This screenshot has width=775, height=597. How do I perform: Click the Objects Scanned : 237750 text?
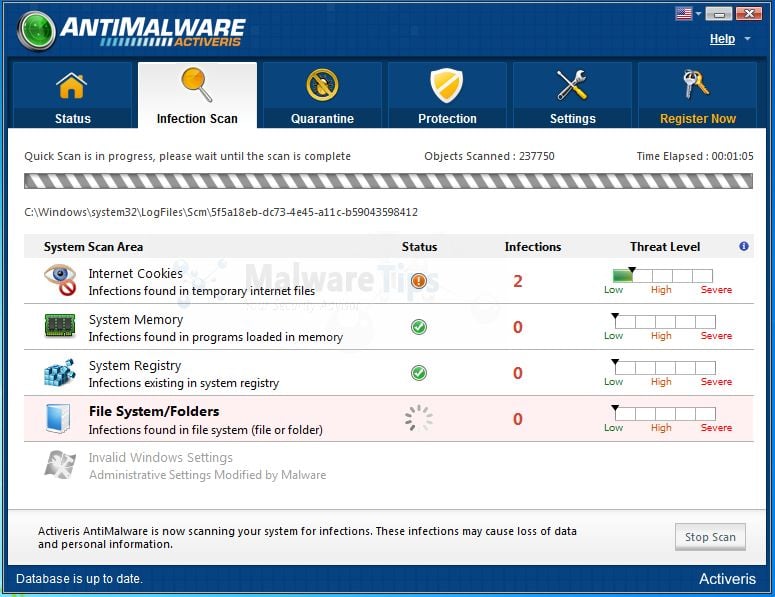tap(489, 156)
